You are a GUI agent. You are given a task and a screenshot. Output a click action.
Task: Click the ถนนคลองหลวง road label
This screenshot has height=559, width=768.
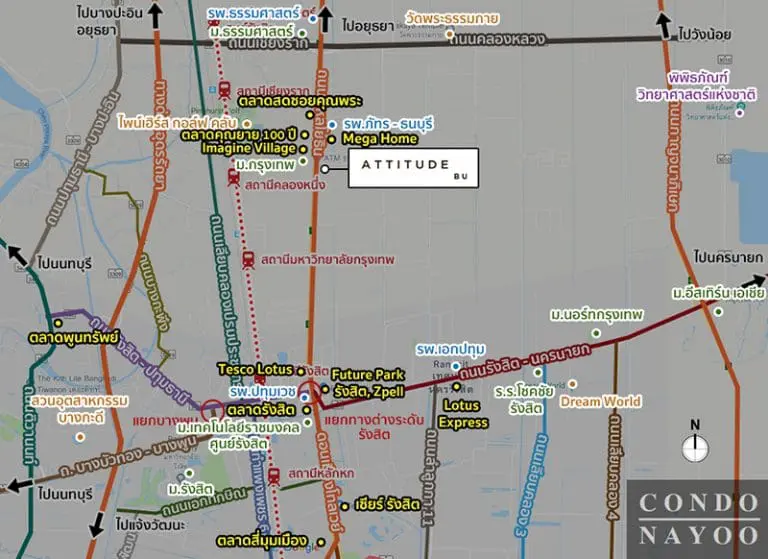tap(497, 38)
